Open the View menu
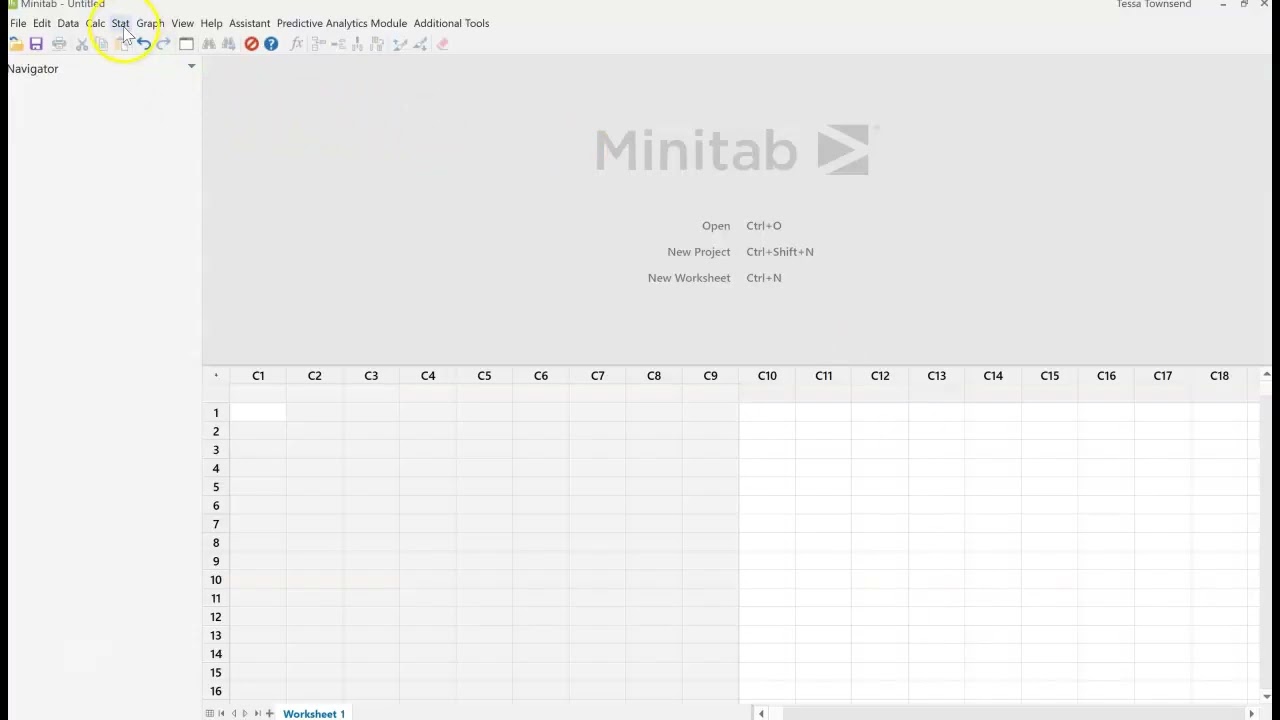The width and height of the screenshot is (1280, 720). (x=182, y=23)
